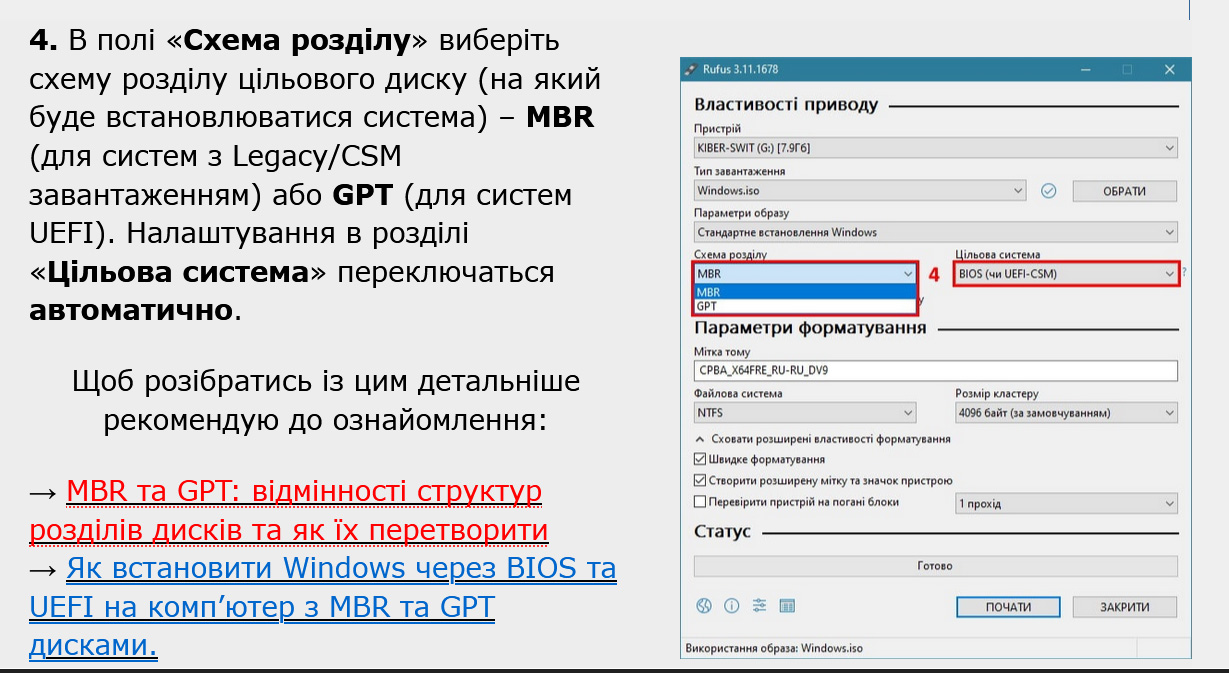
Task: Uncheck the Швидке форматування checkbox
Action: pyautogui.click(x=700, y=459)
